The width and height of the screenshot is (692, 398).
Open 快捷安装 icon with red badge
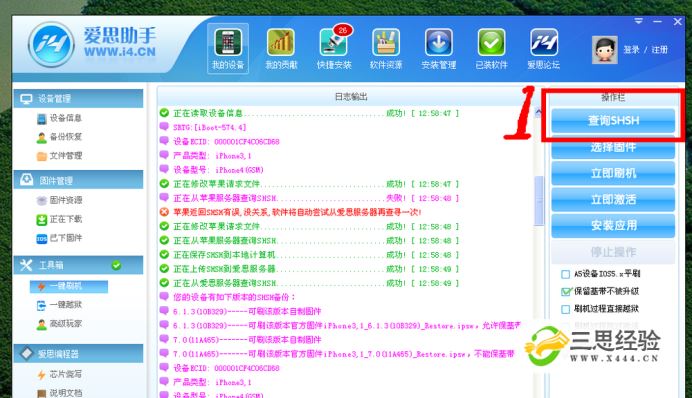tap(334, 48)
